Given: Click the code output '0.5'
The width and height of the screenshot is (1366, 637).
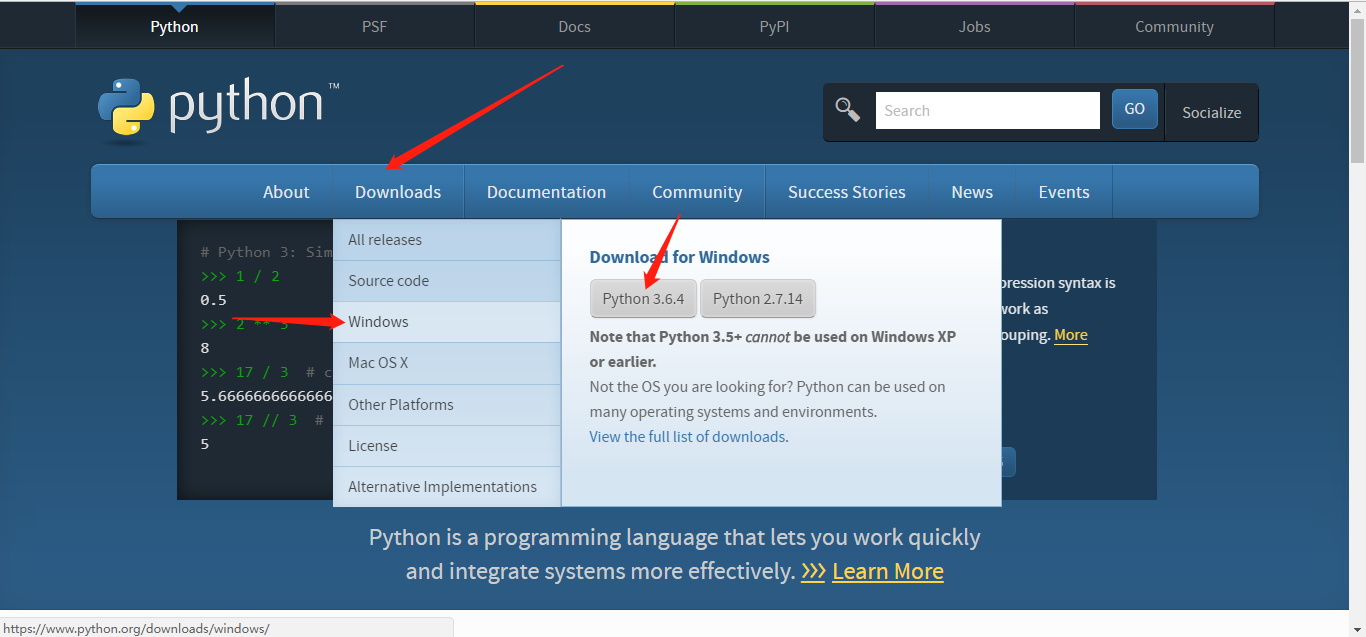Looking at the screenshot, I should [x=213, y=300].
